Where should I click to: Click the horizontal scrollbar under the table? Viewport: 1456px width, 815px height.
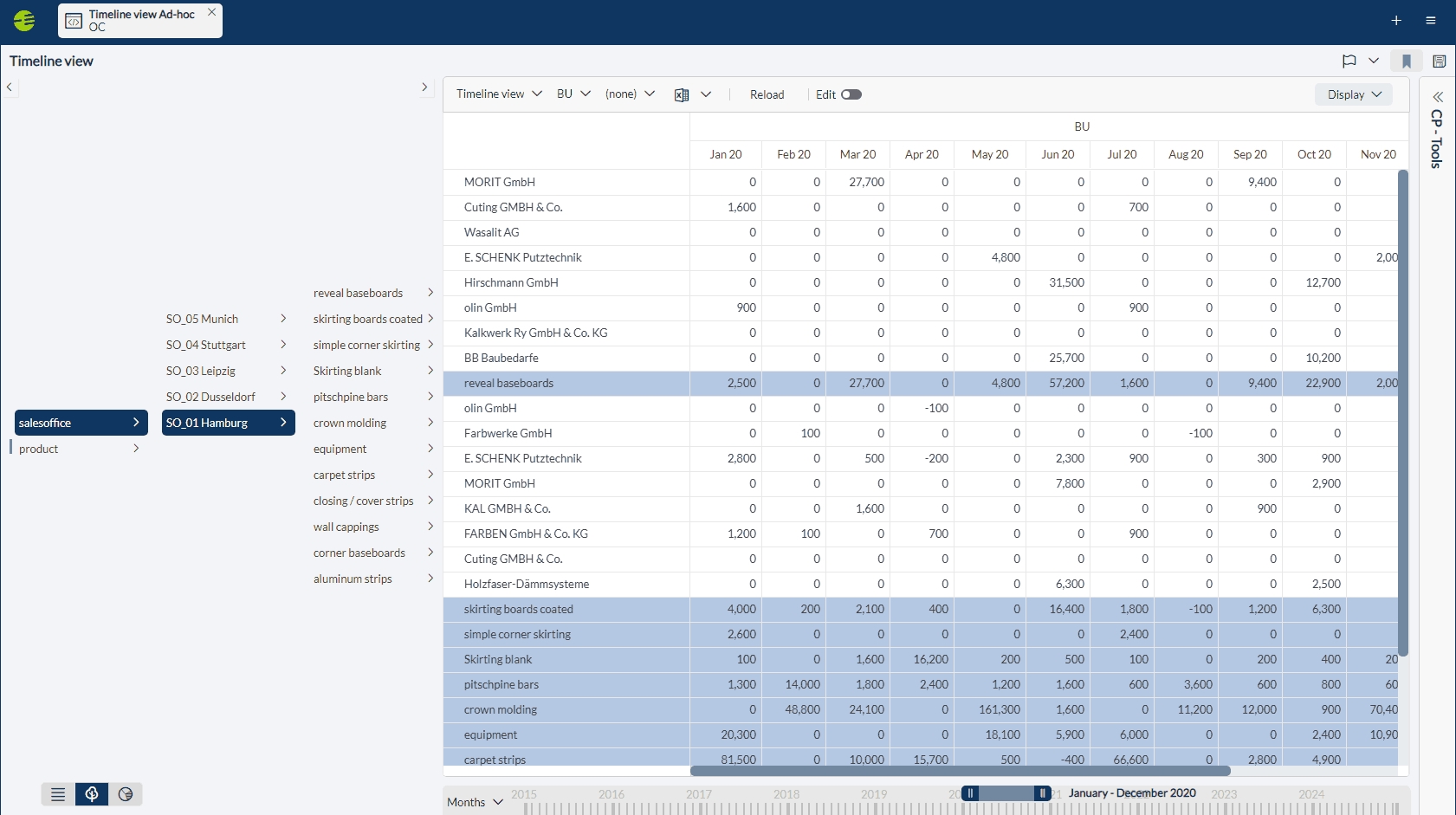point(960,771)
